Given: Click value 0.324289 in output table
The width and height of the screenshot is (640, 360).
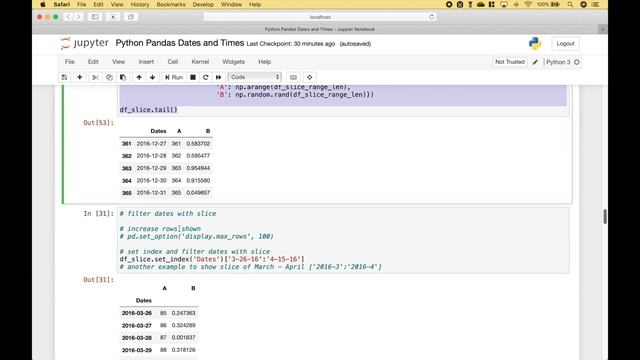Looking at the screenshot, I should (x=184, y=325).
